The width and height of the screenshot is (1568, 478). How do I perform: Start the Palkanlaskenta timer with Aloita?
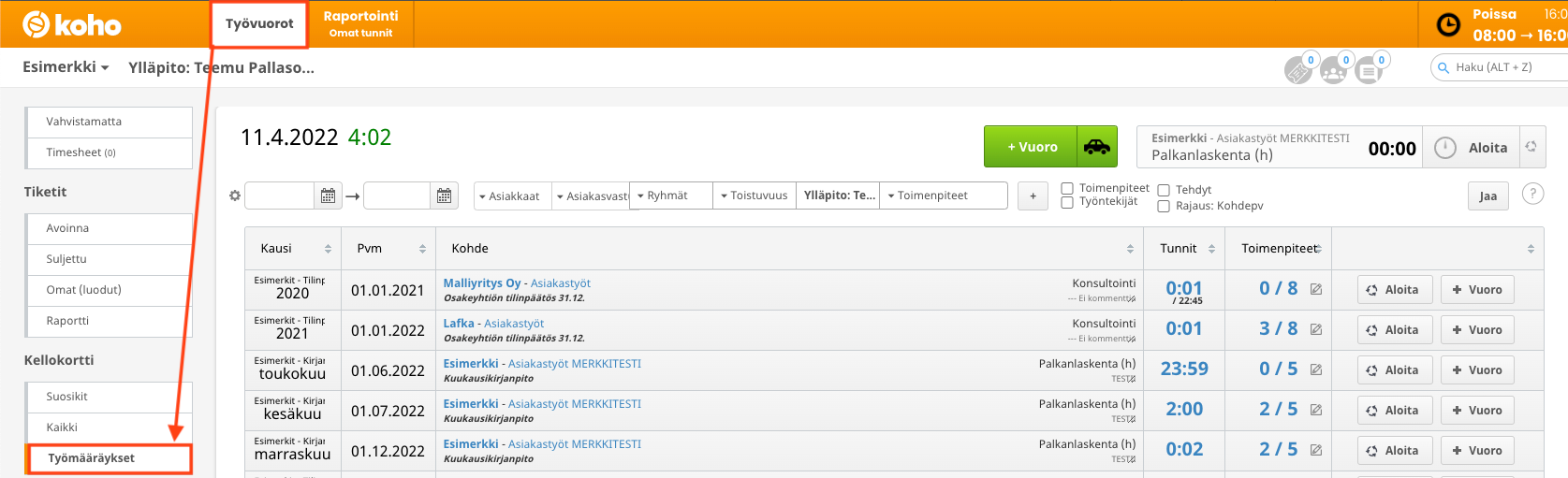pos(1471,148)
